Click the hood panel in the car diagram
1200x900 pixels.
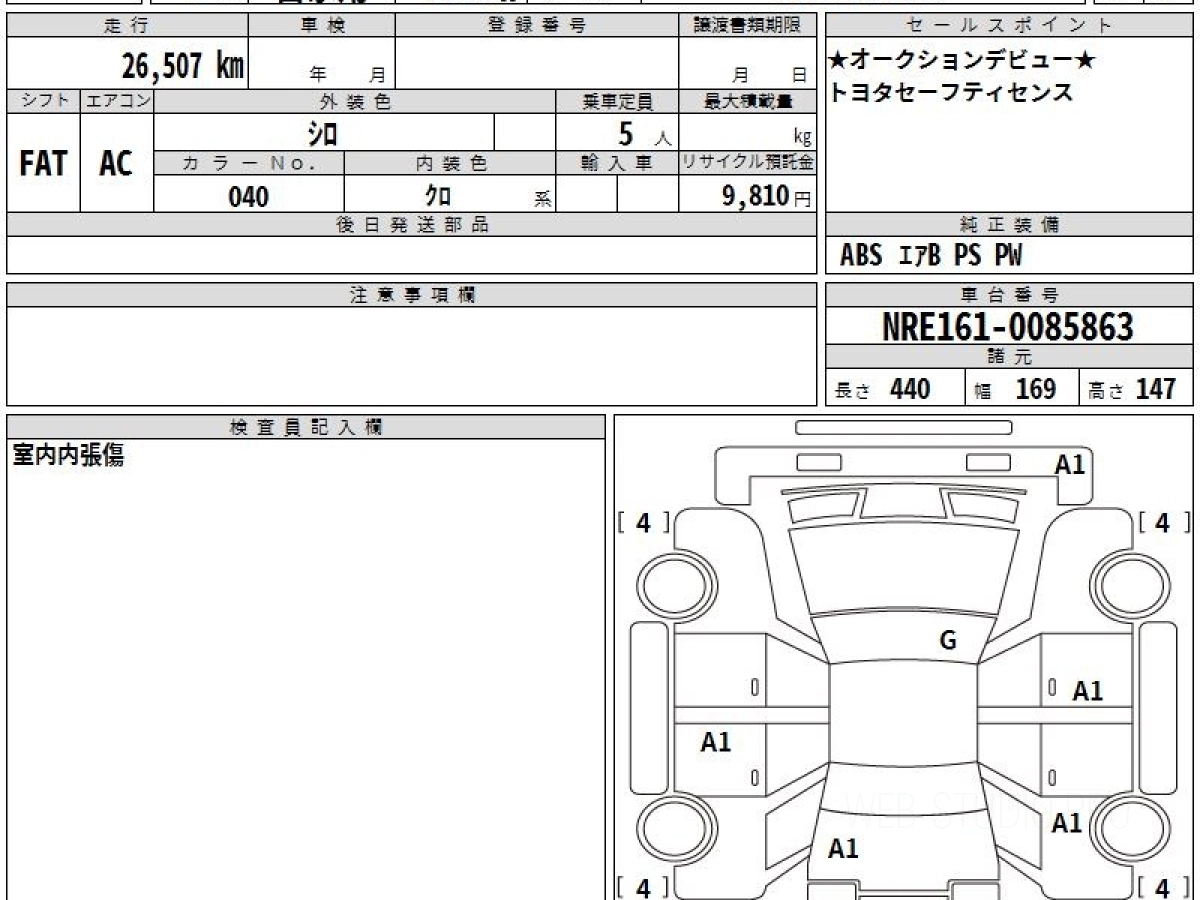(x=903, y=568)
